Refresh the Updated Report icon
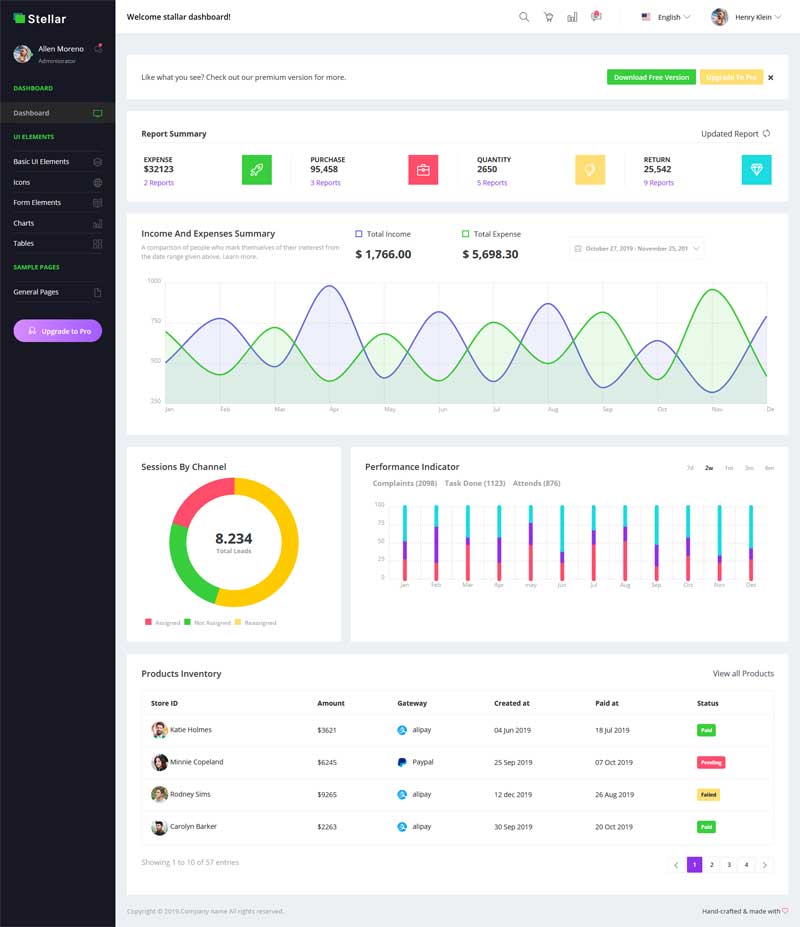 coord(766,134)
